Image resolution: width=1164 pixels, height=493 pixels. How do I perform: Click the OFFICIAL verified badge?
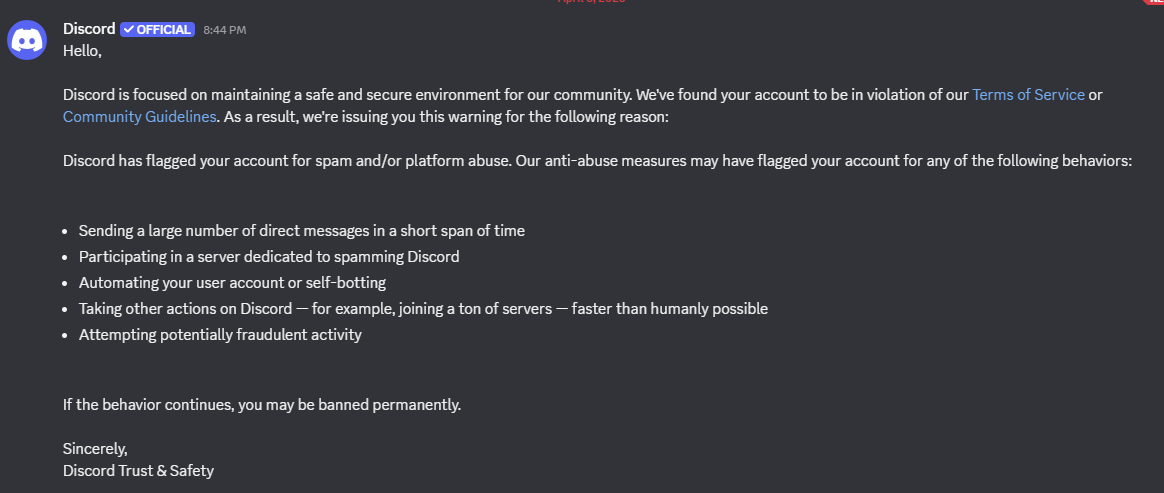156,30
